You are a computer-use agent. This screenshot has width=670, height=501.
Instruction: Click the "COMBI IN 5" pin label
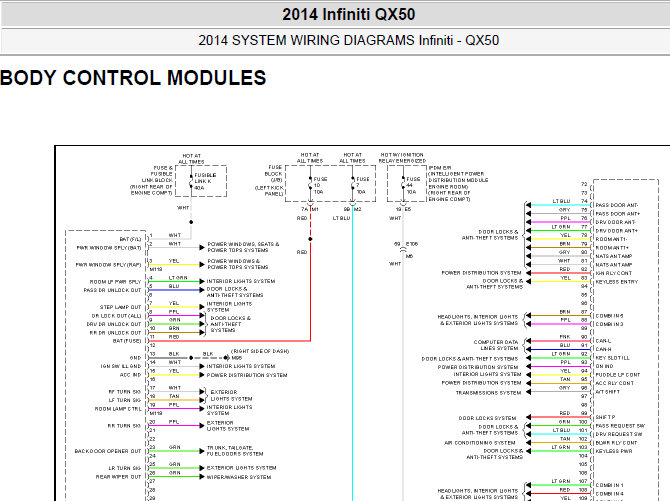pyautogui.click(x=609, y=315)
